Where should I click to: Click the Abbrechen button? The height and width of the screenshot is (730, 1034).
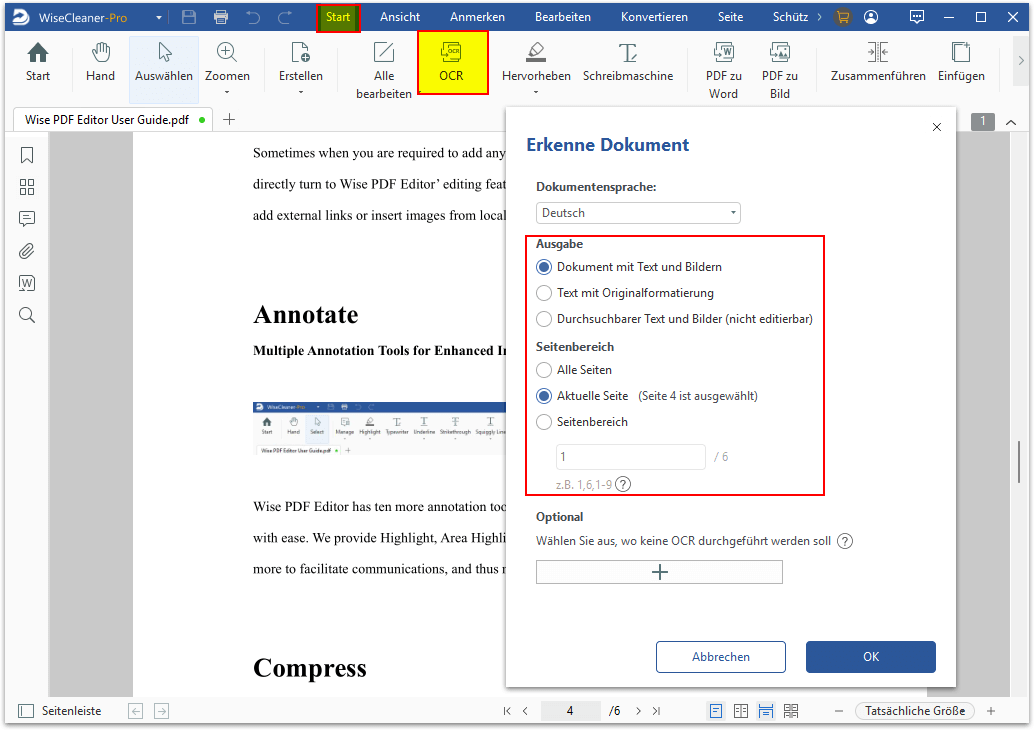tap(721, 657)
